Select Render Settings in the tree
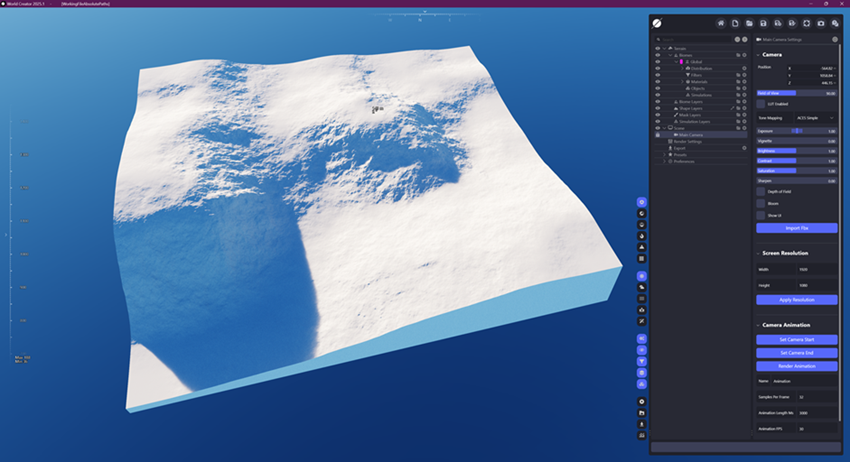Viewport: 850px width, 462px height. [687, 141]
